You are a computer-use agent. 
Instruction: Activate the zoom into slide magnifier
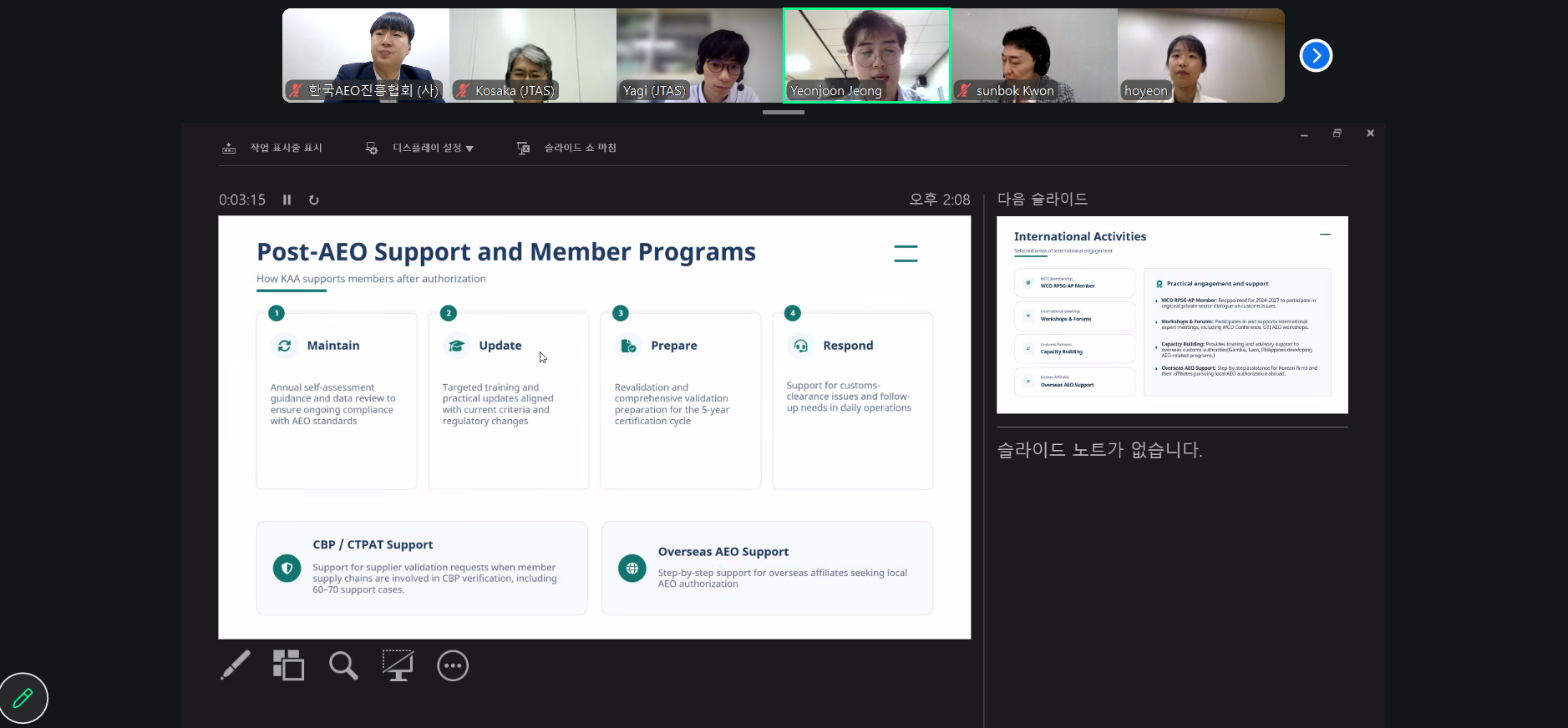coord(343,665)
